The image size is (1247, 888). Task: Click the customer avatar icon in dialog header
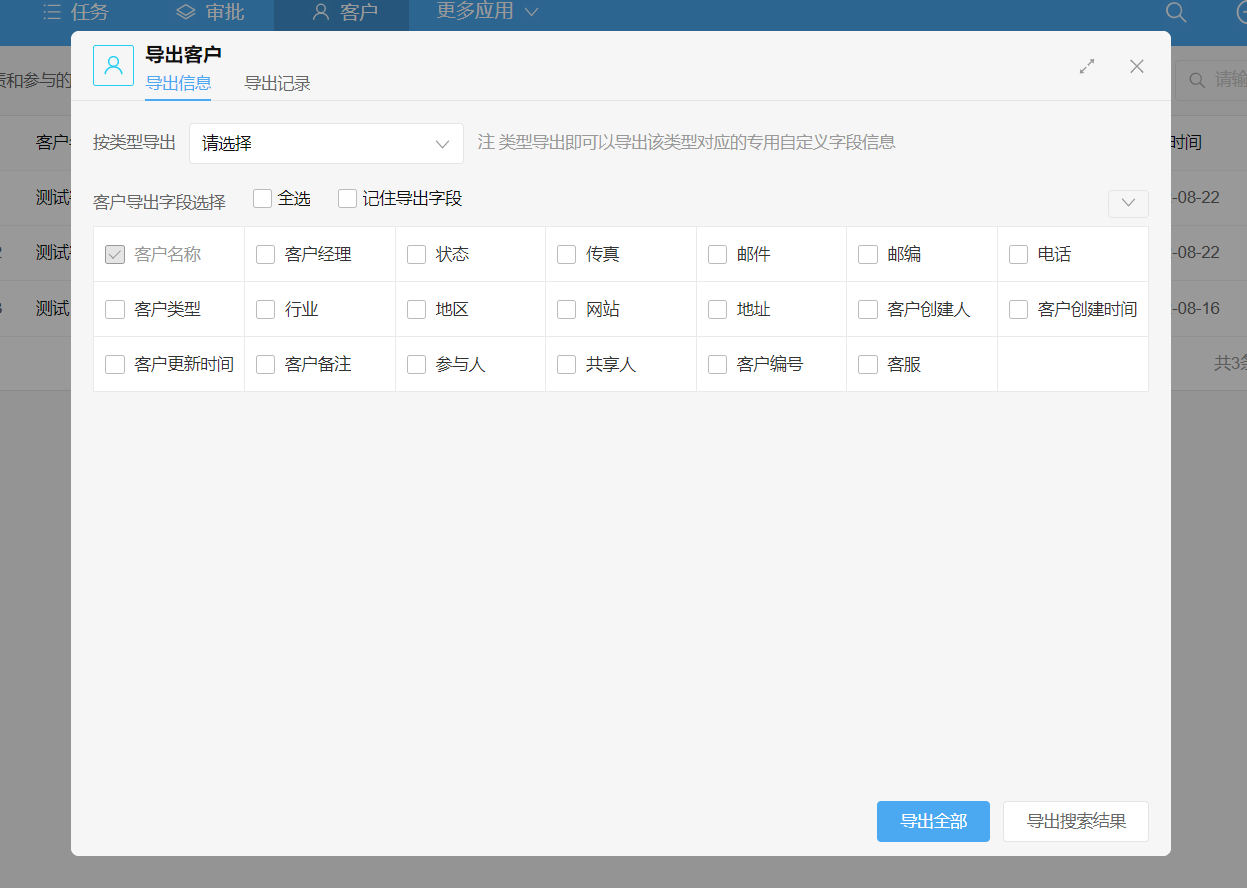pos(113,66)
